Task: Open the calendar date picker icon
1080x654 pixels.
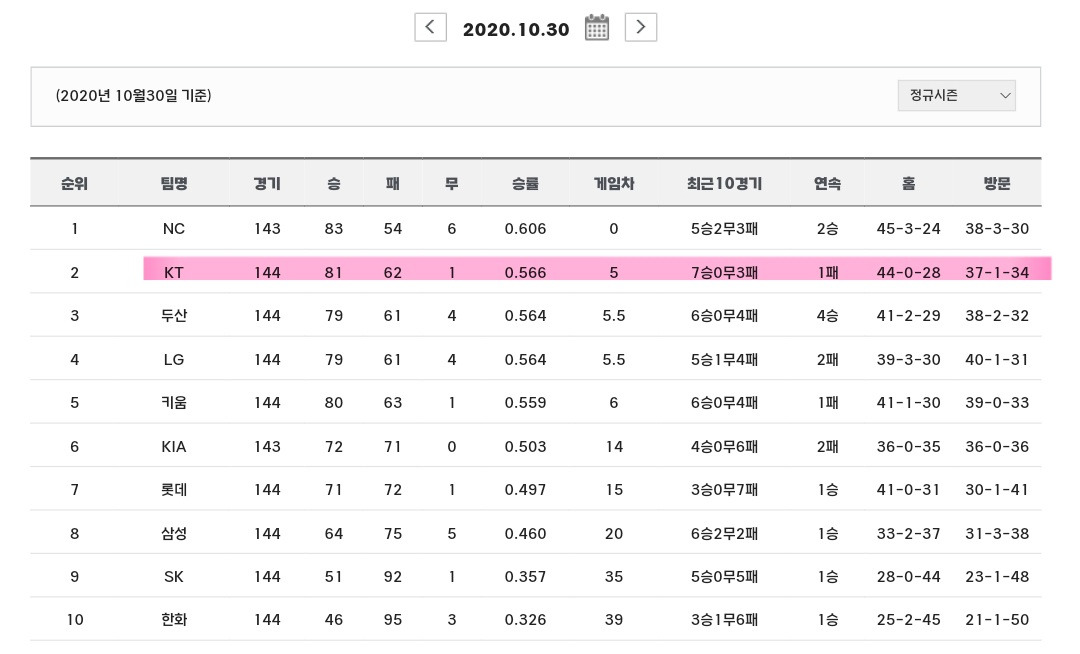Action: 596,28
